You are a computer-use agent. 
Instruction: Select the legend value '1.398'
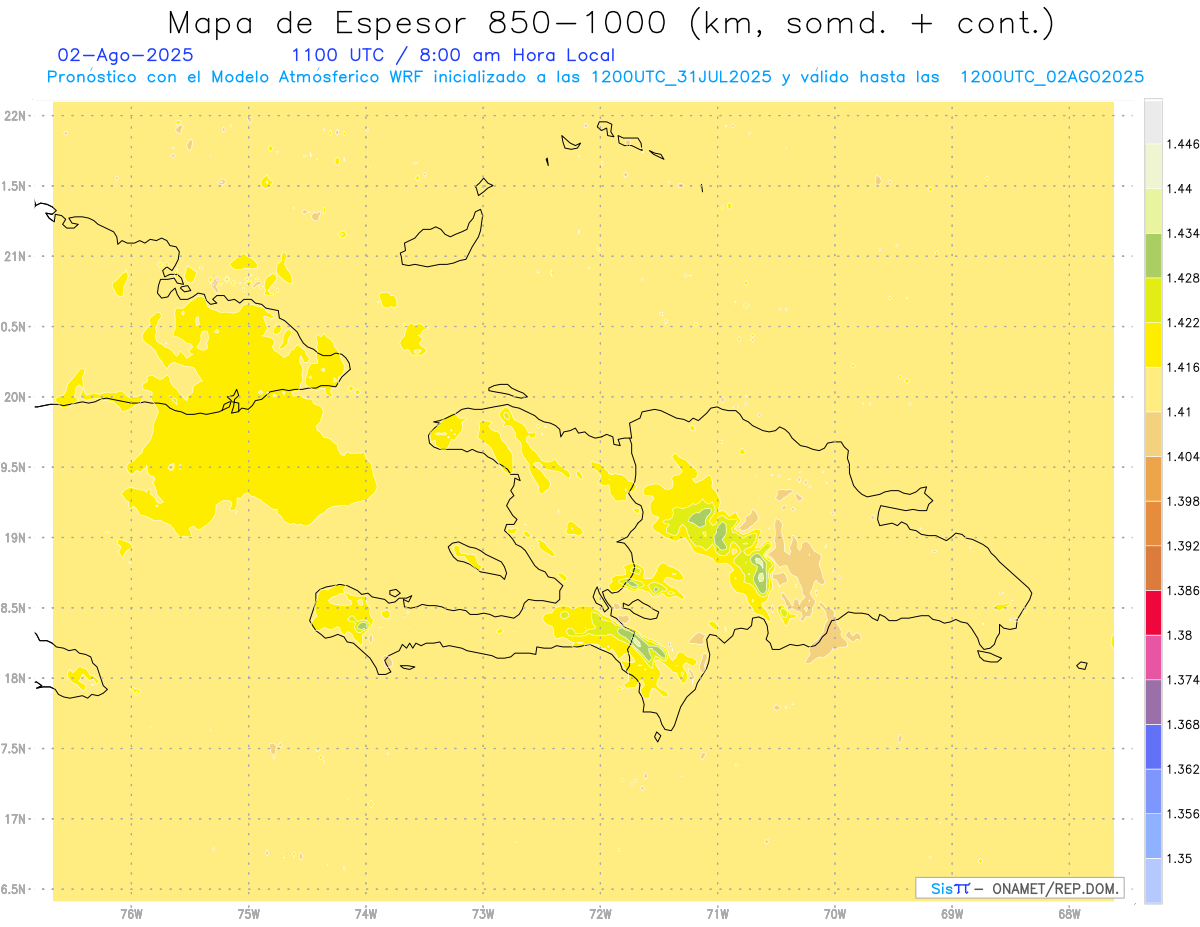[x=1182, y=501]
